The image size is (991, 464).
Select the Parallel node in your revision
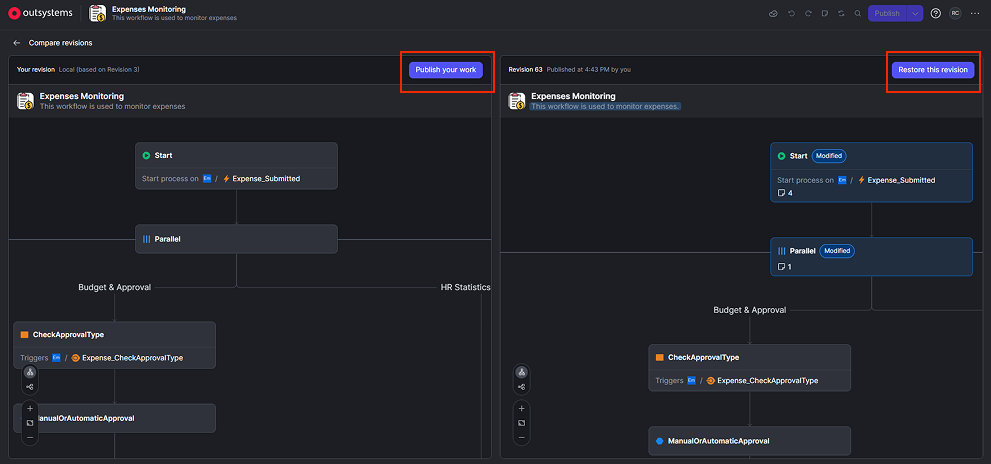pos(236,239)
